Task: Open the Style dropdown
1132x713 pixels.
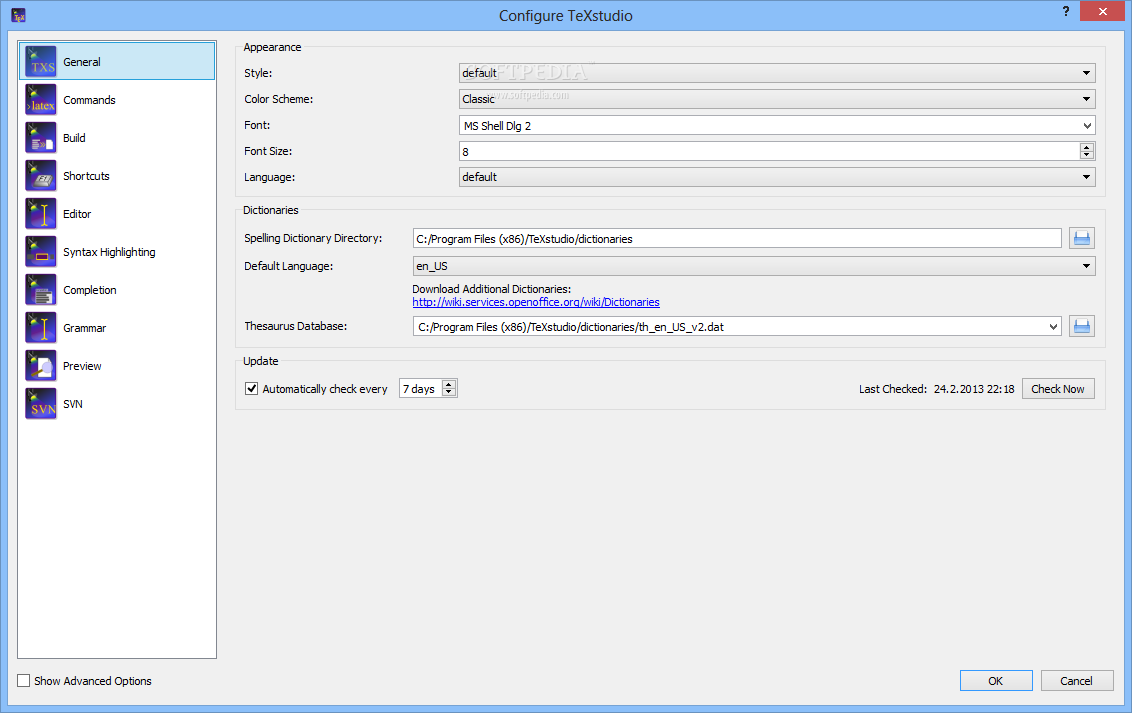Action: [x=777, y=73]
